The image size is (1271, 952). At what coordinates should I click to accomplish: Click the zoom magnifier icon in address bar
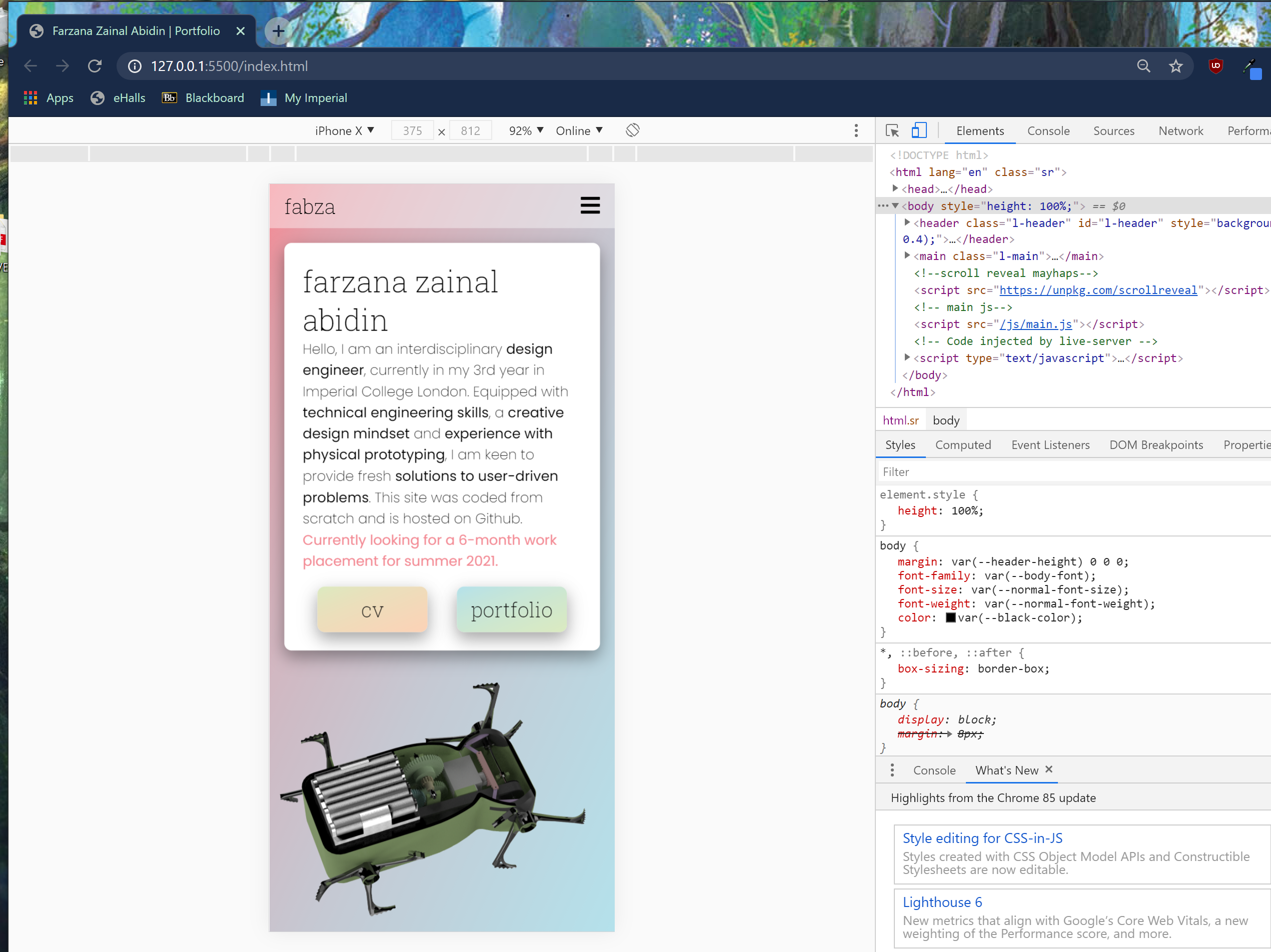coord(1143,66)
